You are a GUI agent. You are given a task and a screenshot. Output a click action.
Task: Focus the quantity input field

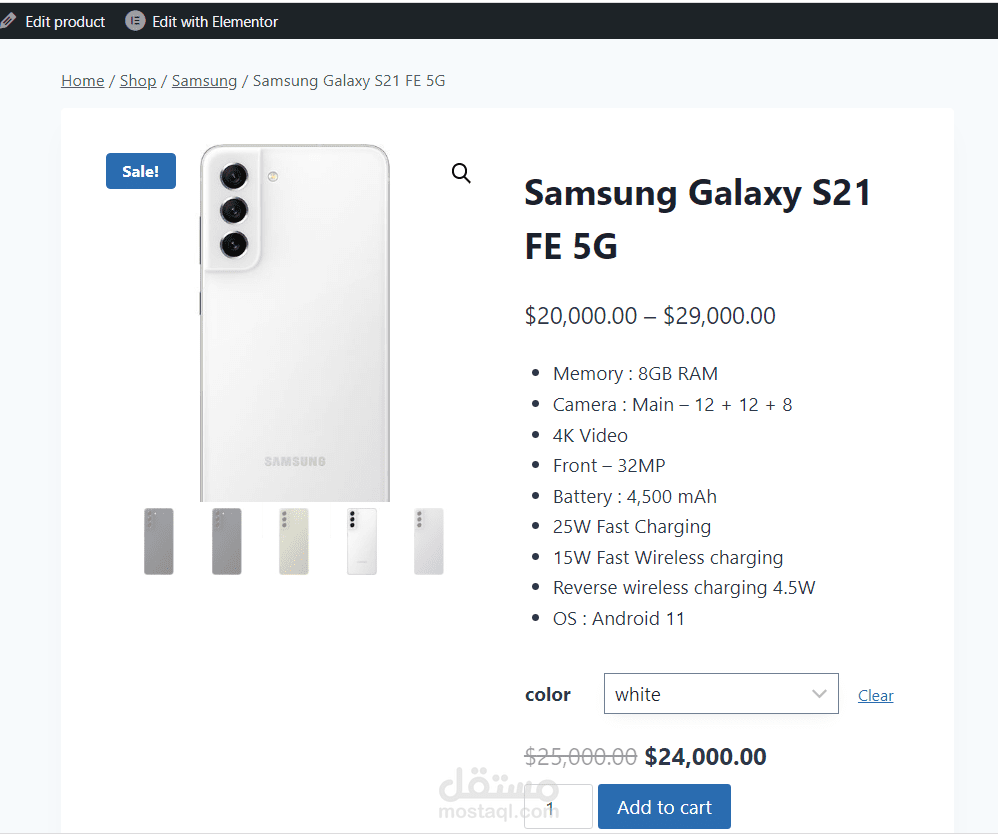558,807
